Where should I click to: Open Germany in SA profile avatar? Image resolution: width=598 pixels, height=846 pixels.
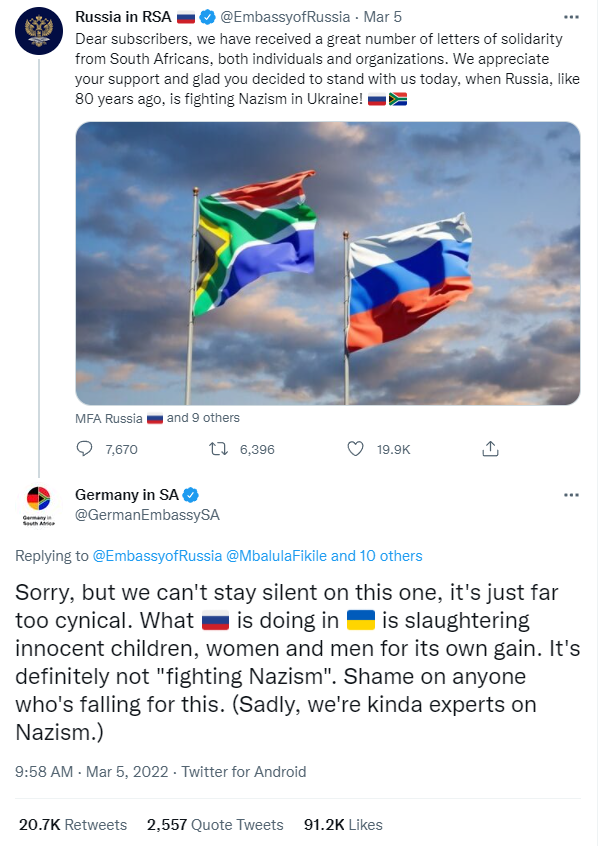click(38, 505)
